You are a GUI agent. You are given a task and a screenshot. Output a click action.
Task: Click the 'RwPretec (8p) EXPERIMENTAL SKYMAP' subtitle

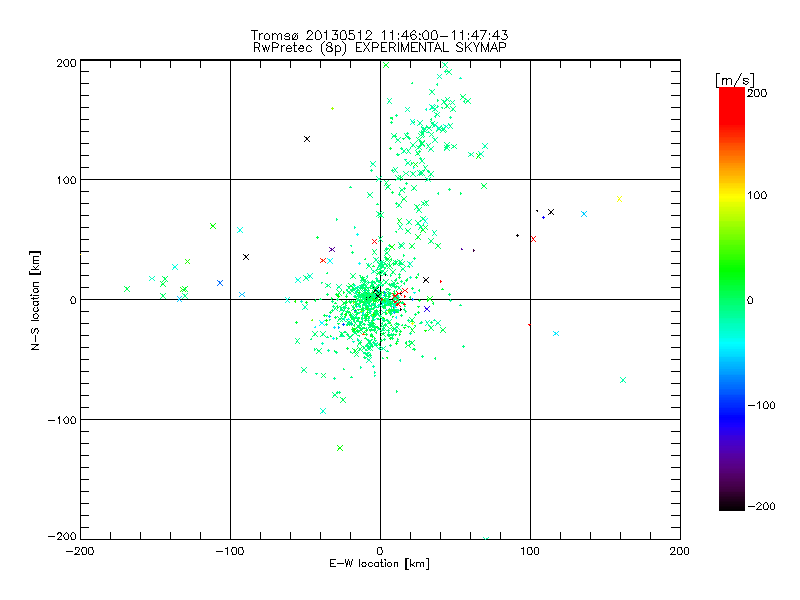[380, 48]
